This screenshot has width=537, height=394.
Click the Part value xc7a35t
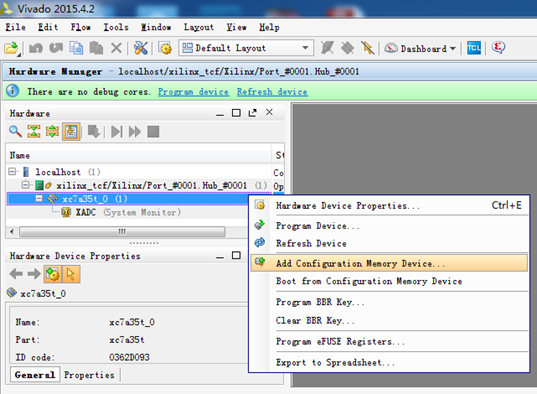point(127,340)
